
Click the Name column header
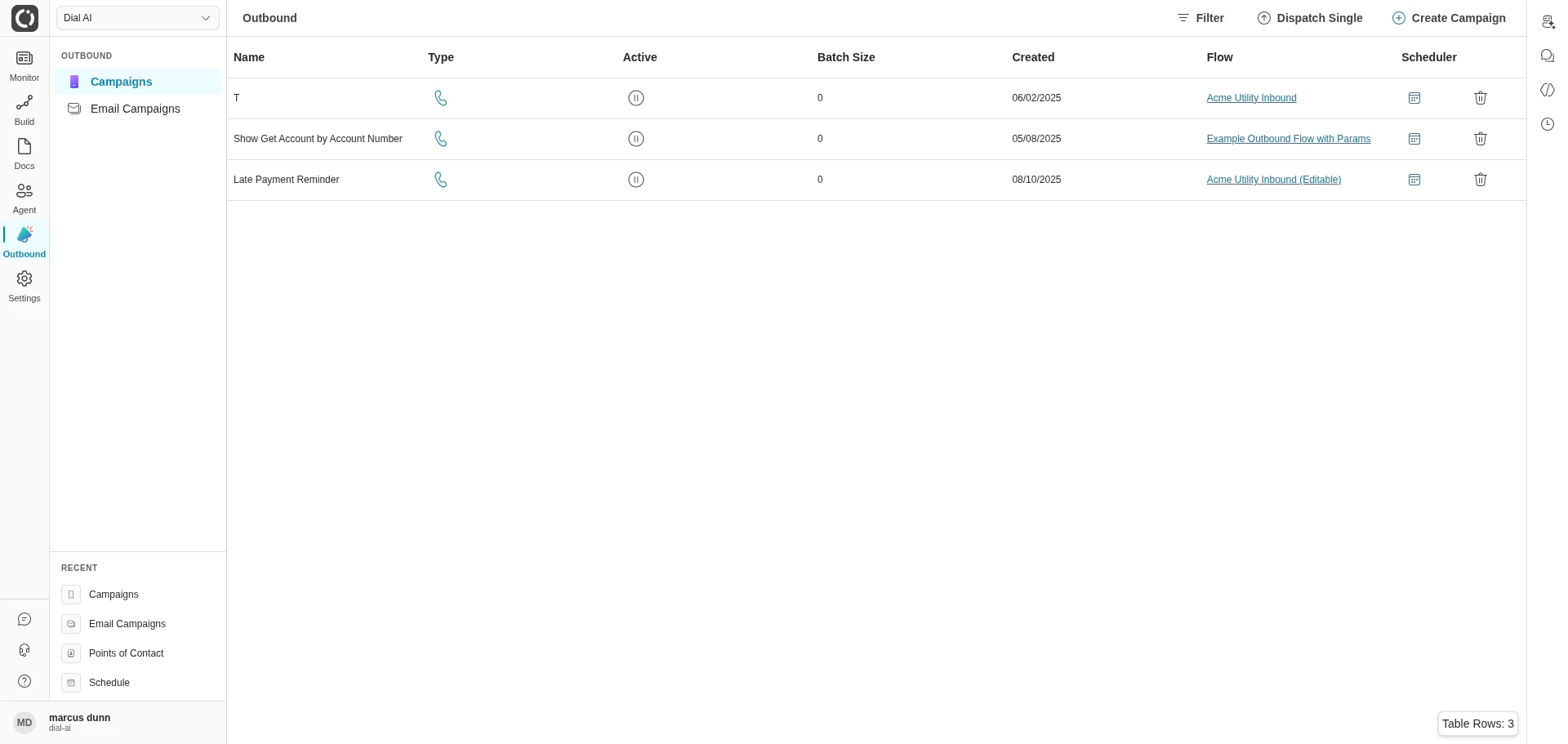tap(249, 57)
